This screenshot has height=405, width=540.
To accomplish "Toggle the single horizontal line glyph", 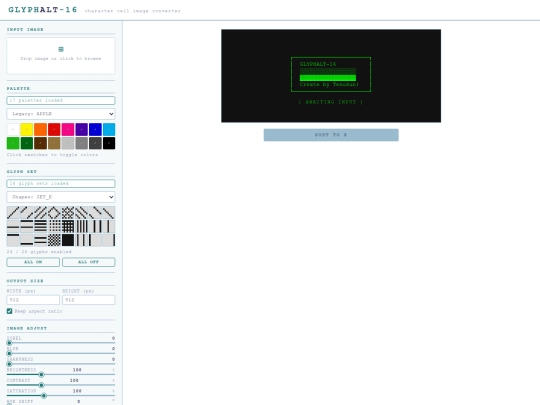I will coord(13,226).
